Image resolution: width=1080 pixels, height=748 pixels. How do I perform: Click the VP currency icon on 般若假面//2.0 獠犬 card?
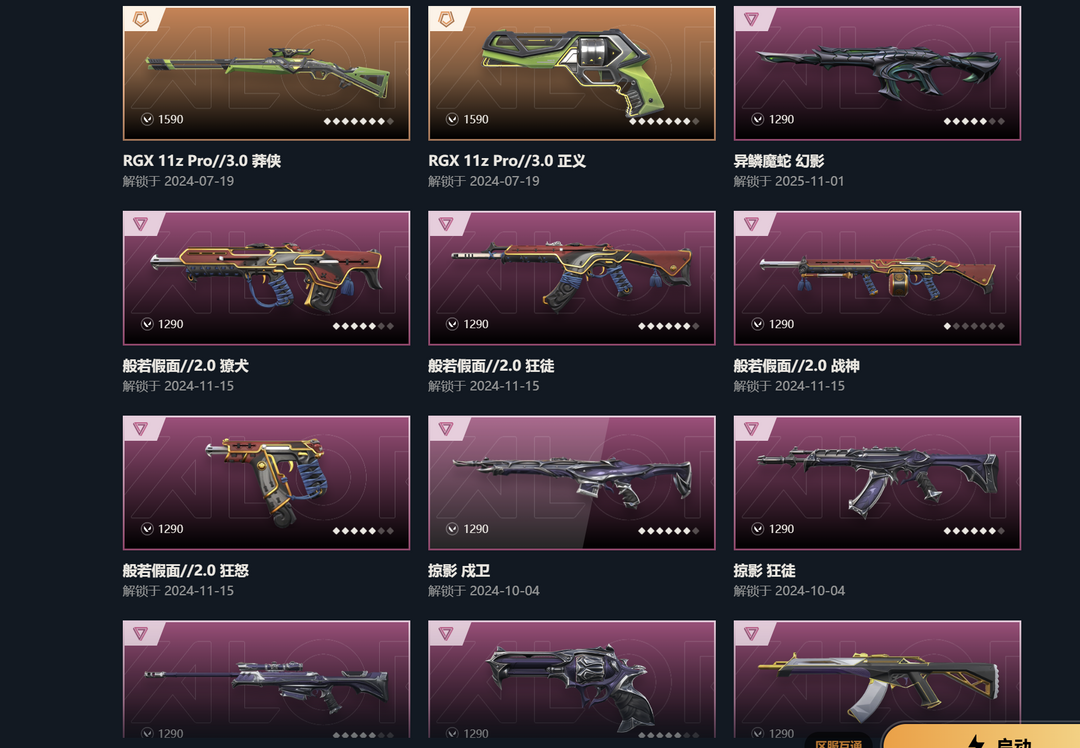point(147,324)
